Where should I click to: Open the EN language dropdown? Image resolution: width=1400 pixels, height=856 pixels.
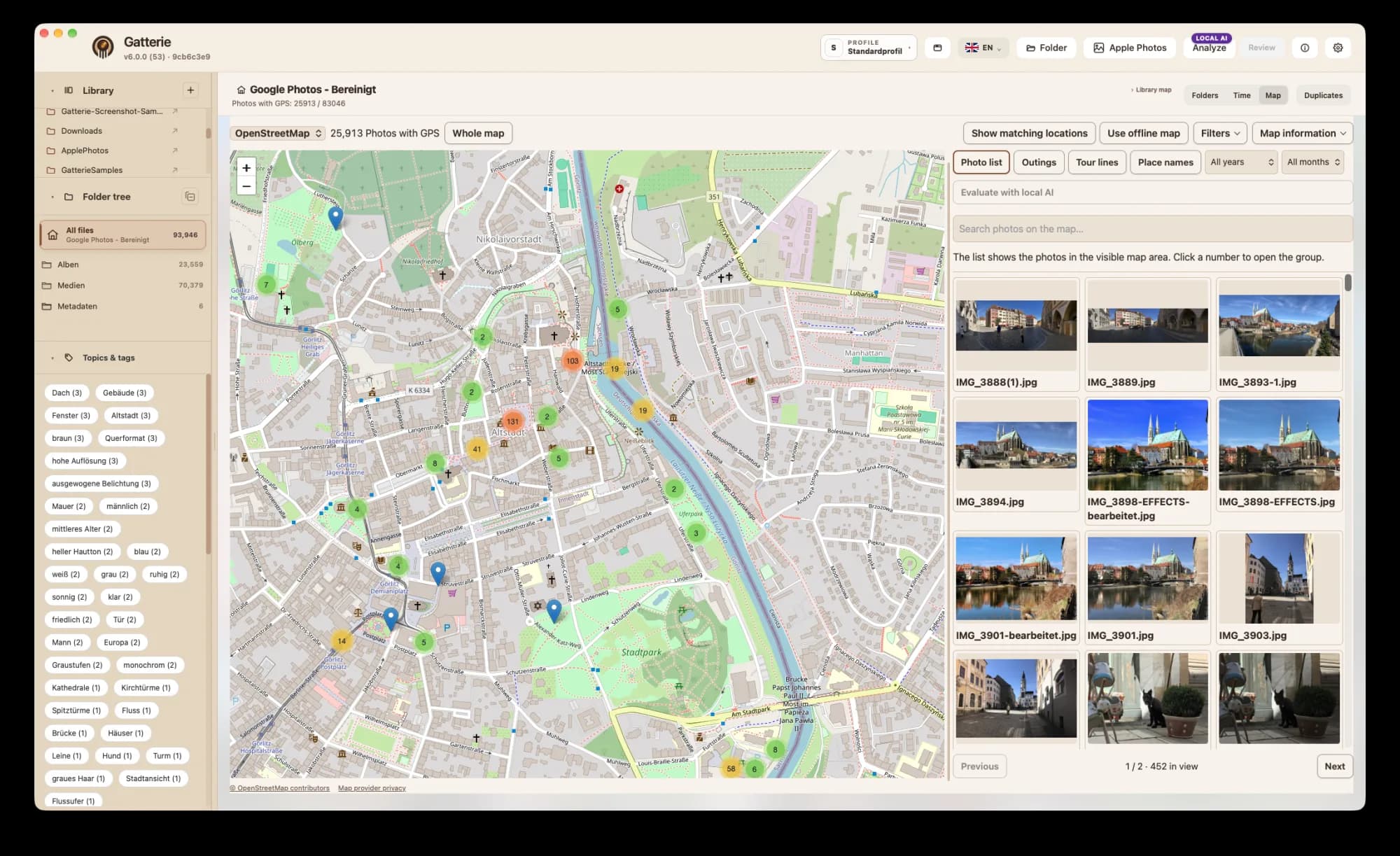pyautogui.click(x=983, y=48)
